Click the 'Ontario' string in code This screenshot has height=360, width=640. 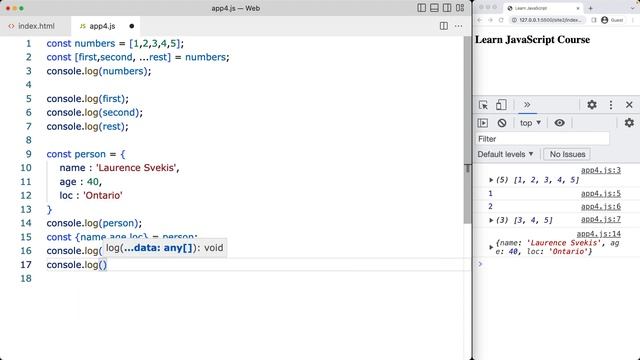(x=103, y=196)
